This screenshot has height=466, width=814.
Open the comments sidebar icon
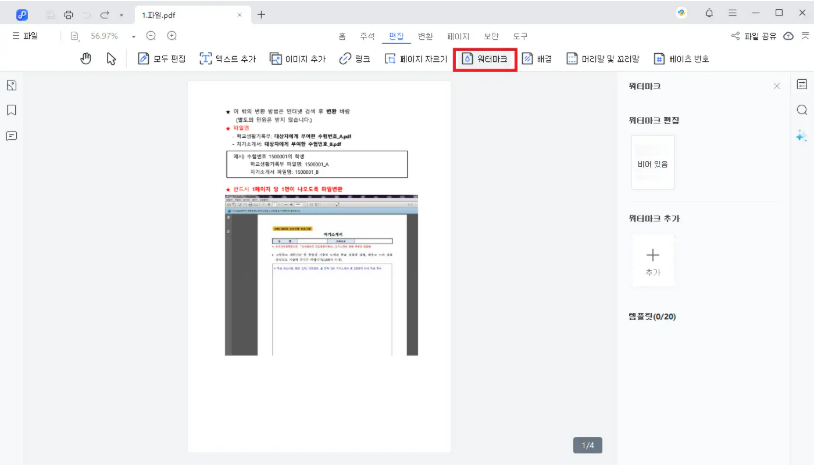pyautogui.click(x=11, y=136)
